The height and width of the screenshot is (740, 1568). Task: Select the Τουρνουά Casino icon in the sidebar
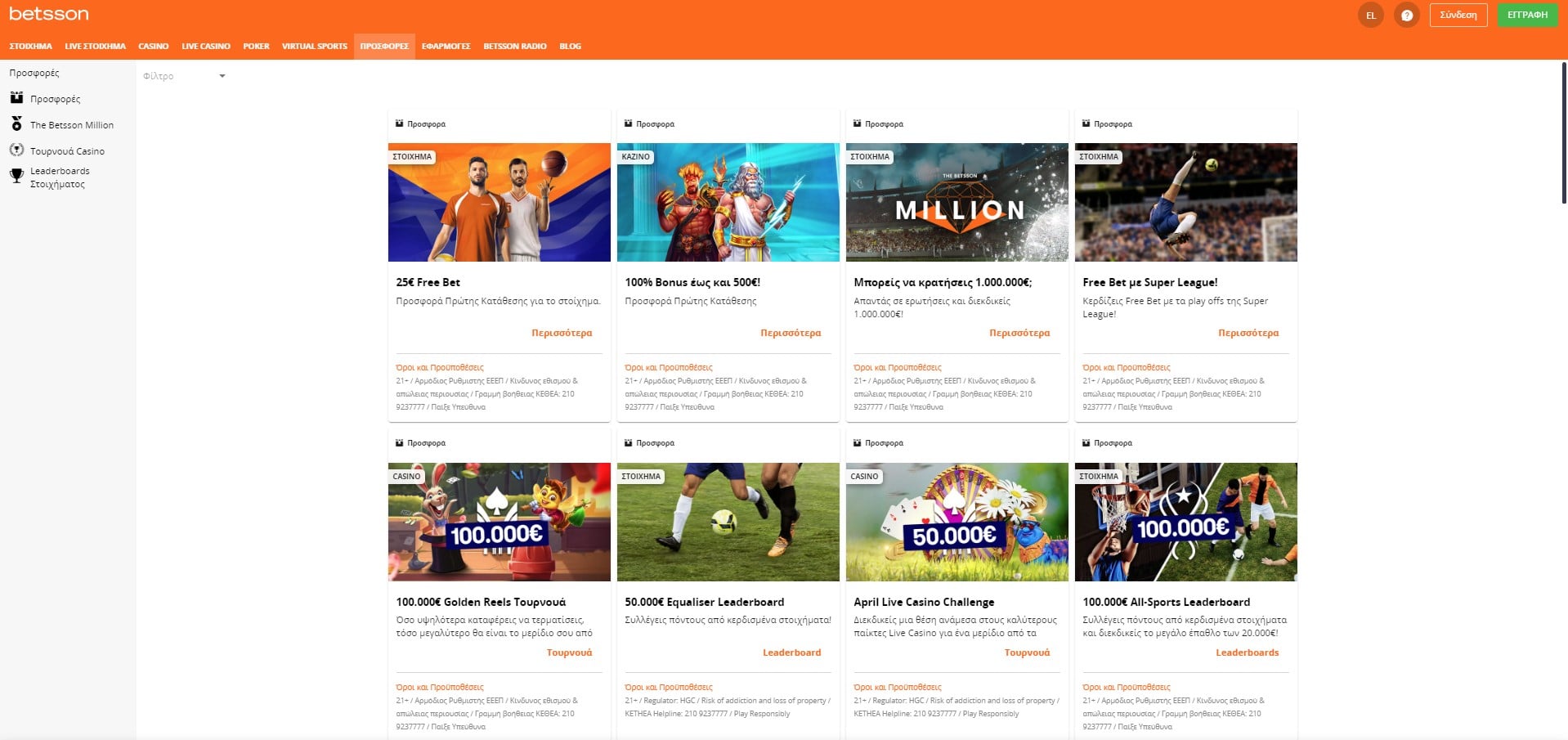(x=15, y=150)
